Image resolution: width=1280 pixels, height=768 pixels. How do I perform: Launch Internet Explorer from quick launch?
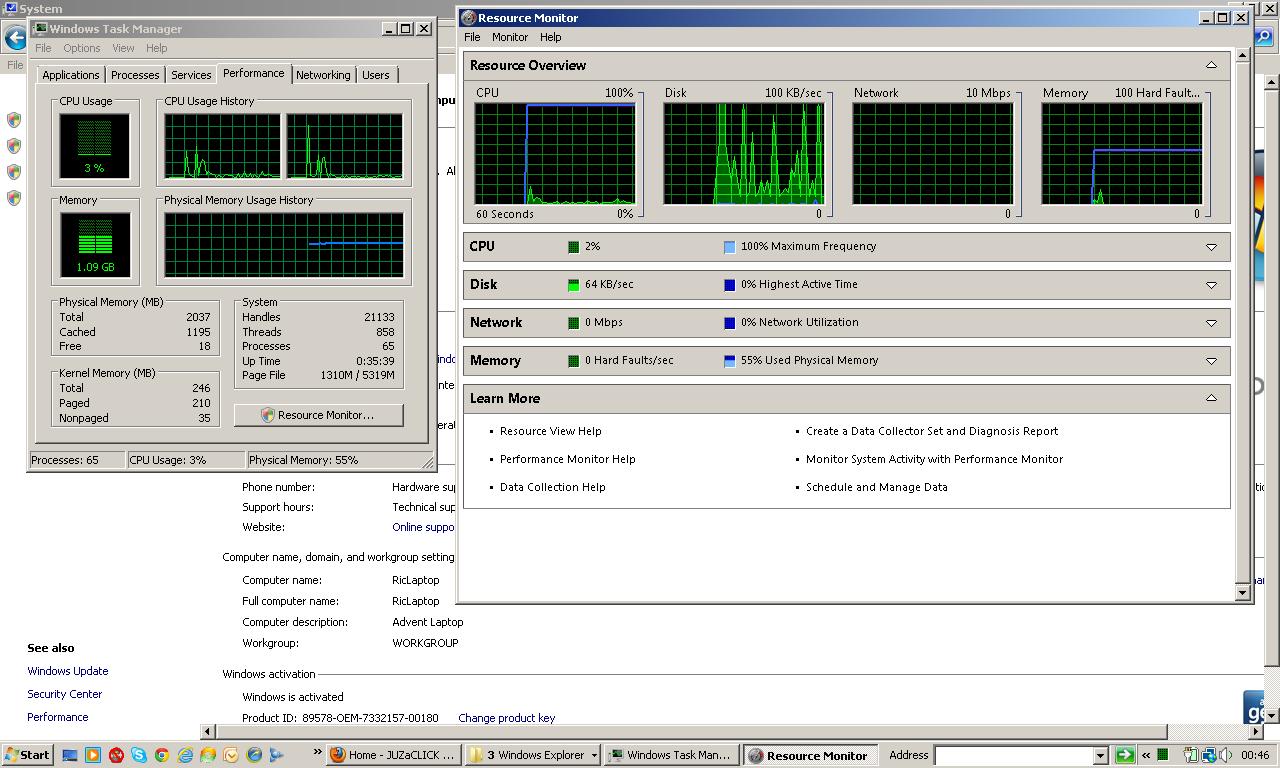185,755
